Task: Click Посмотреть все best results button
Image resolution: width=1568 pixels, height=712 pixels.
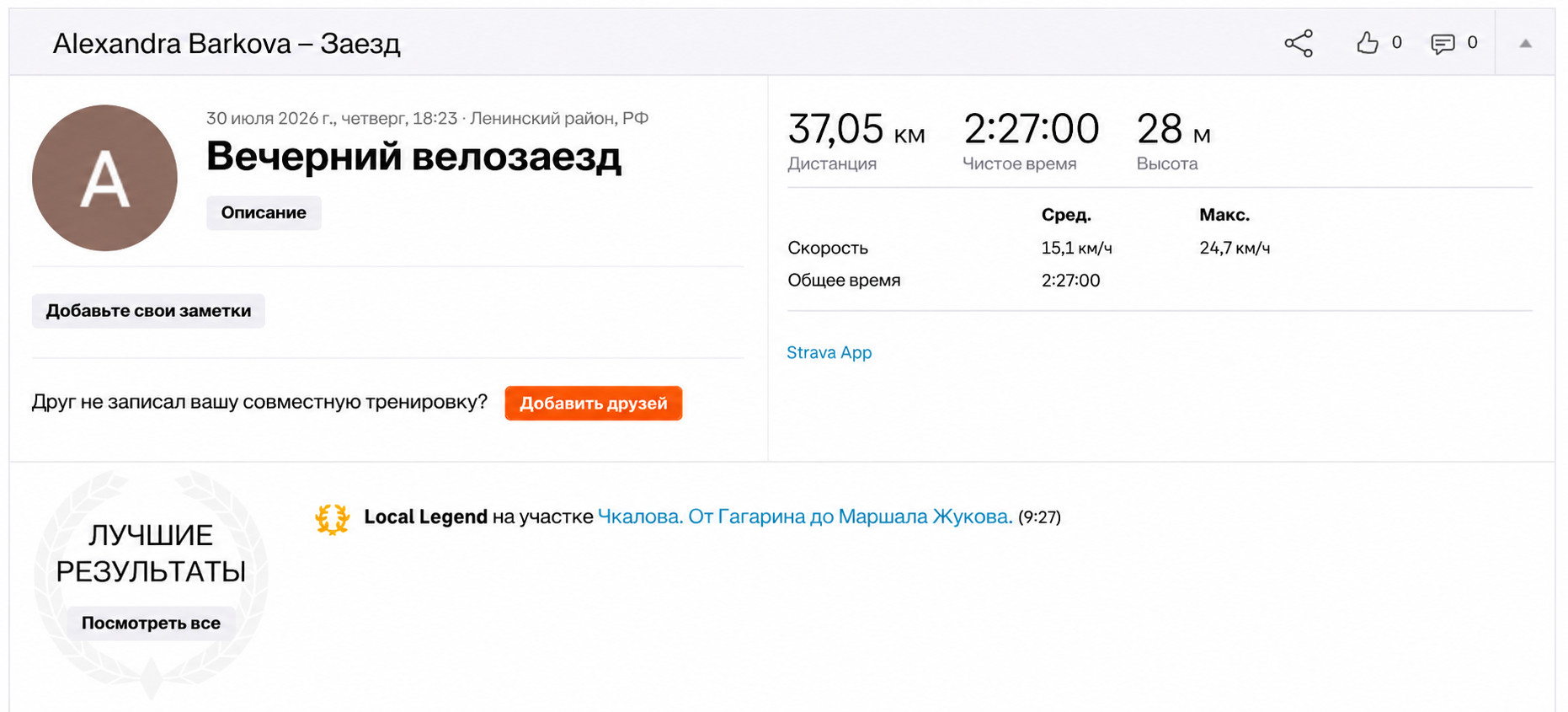Action: (151, 624)
